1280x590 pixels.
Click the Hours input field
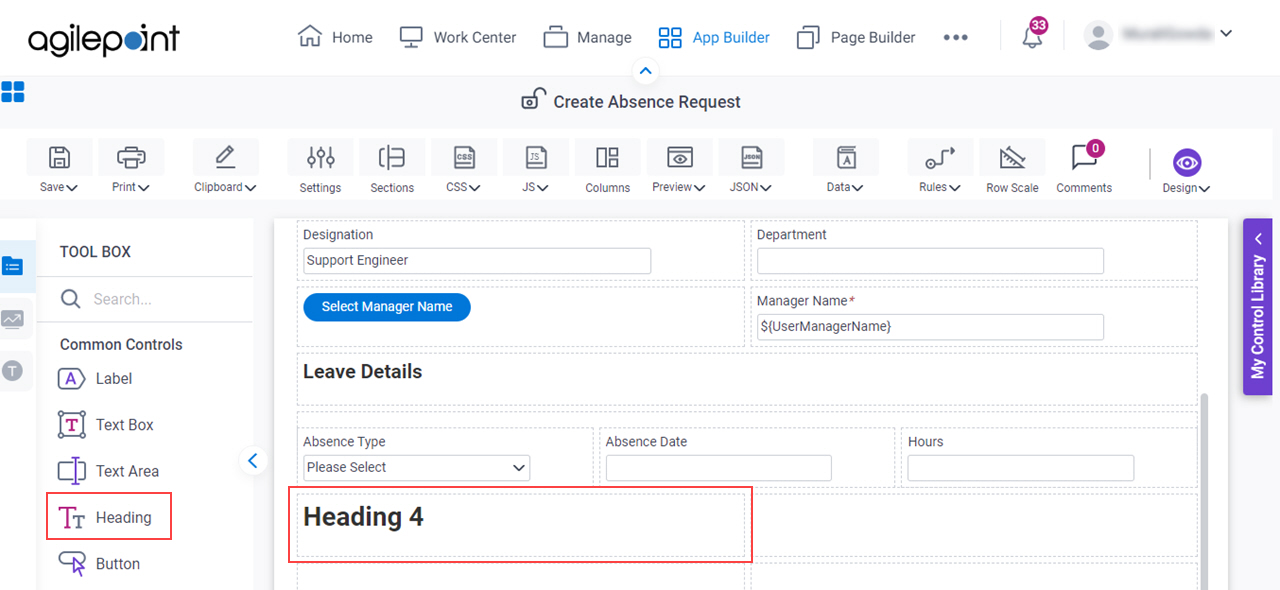1021,468
